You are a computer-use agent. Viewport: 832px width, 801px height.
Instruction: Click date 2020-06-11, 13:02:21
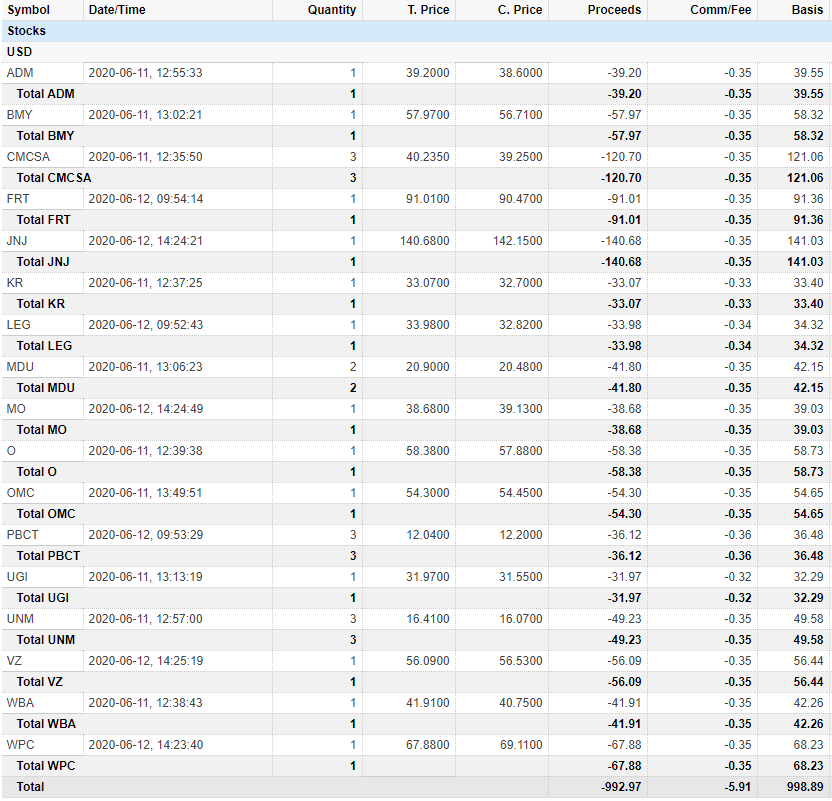[x=145, y=115]
